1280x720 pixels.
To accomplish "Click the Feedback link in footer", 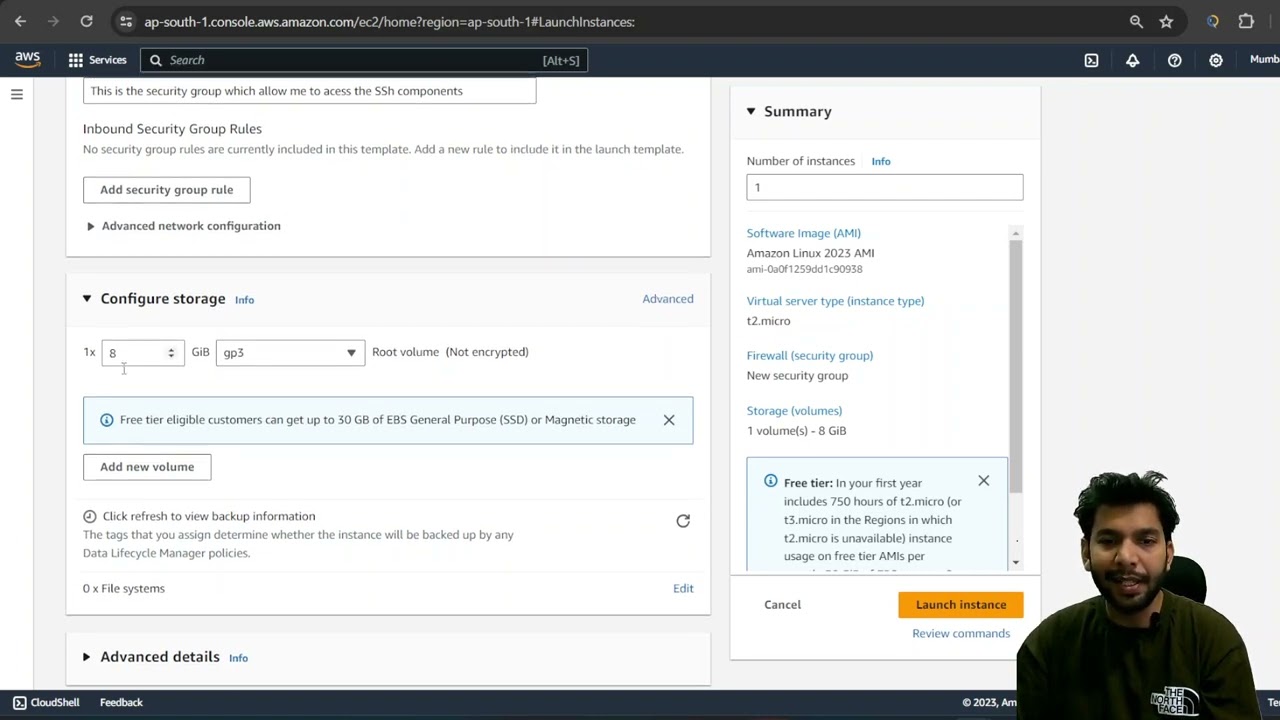I will pyautogui.click(x=121, y=703).
